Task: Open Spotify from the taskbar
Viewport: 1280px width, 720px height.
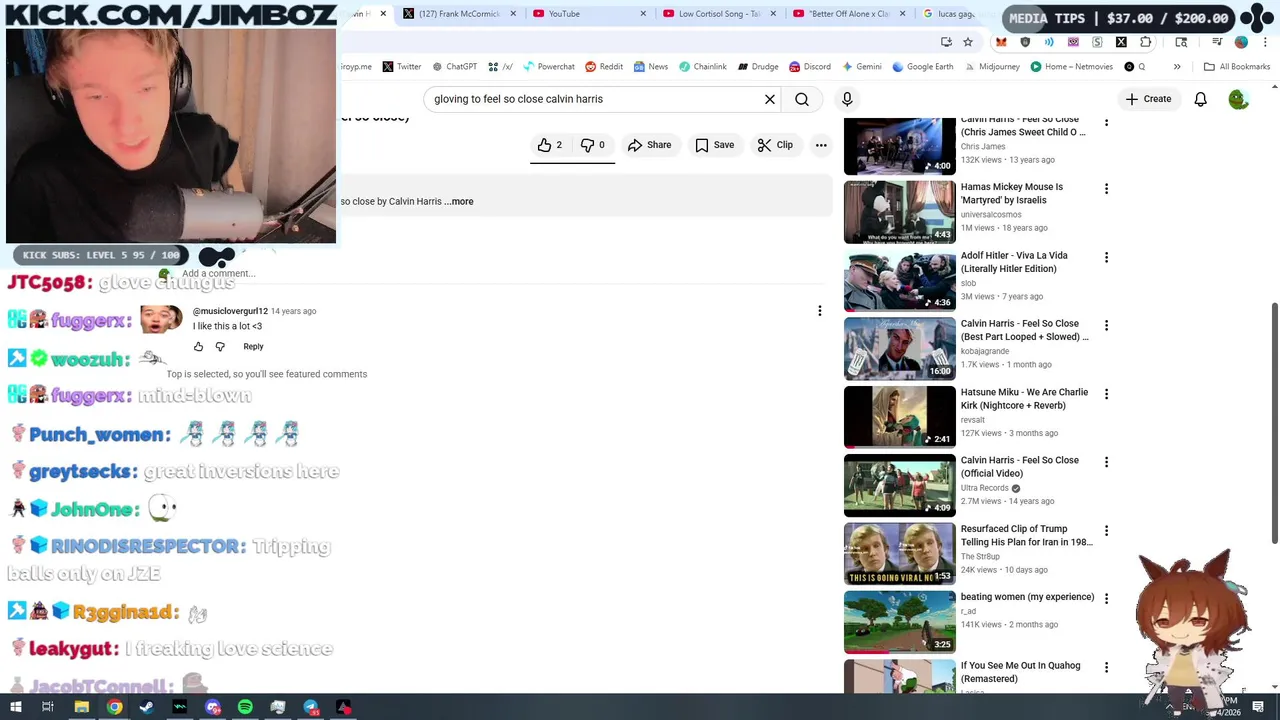Action: (245, 707)
